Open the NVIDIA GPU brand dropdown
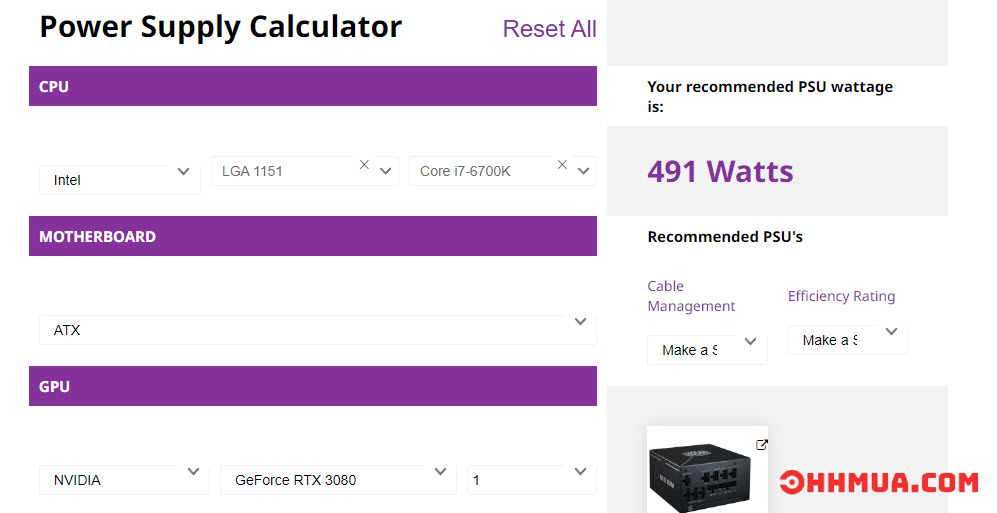This screenshot has width=997, height=513. coord(124,480)
